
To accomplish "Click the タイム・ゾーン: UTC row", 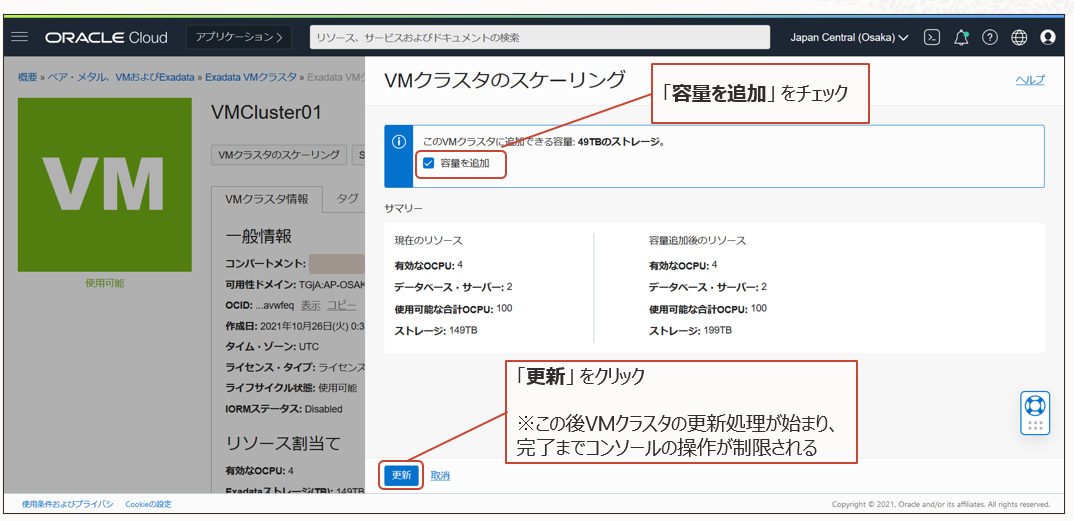I will point(272,346).
